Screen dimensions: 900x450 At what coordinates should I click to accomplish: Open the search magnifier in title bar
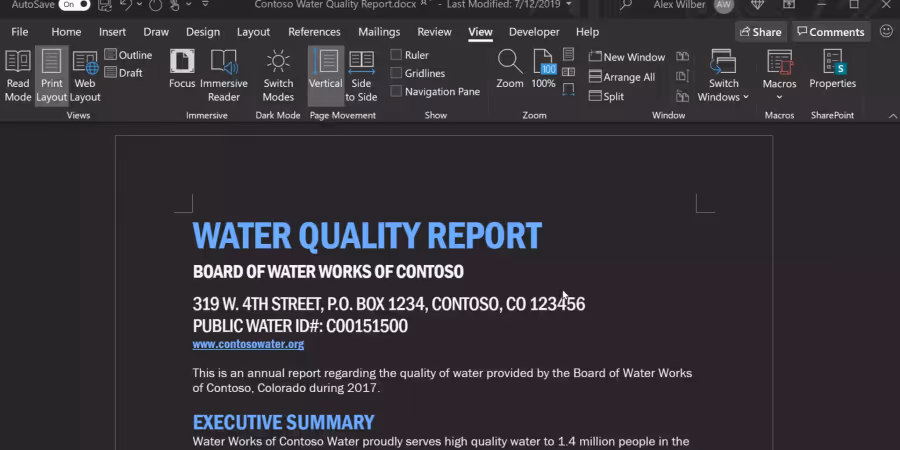[626, 5]
